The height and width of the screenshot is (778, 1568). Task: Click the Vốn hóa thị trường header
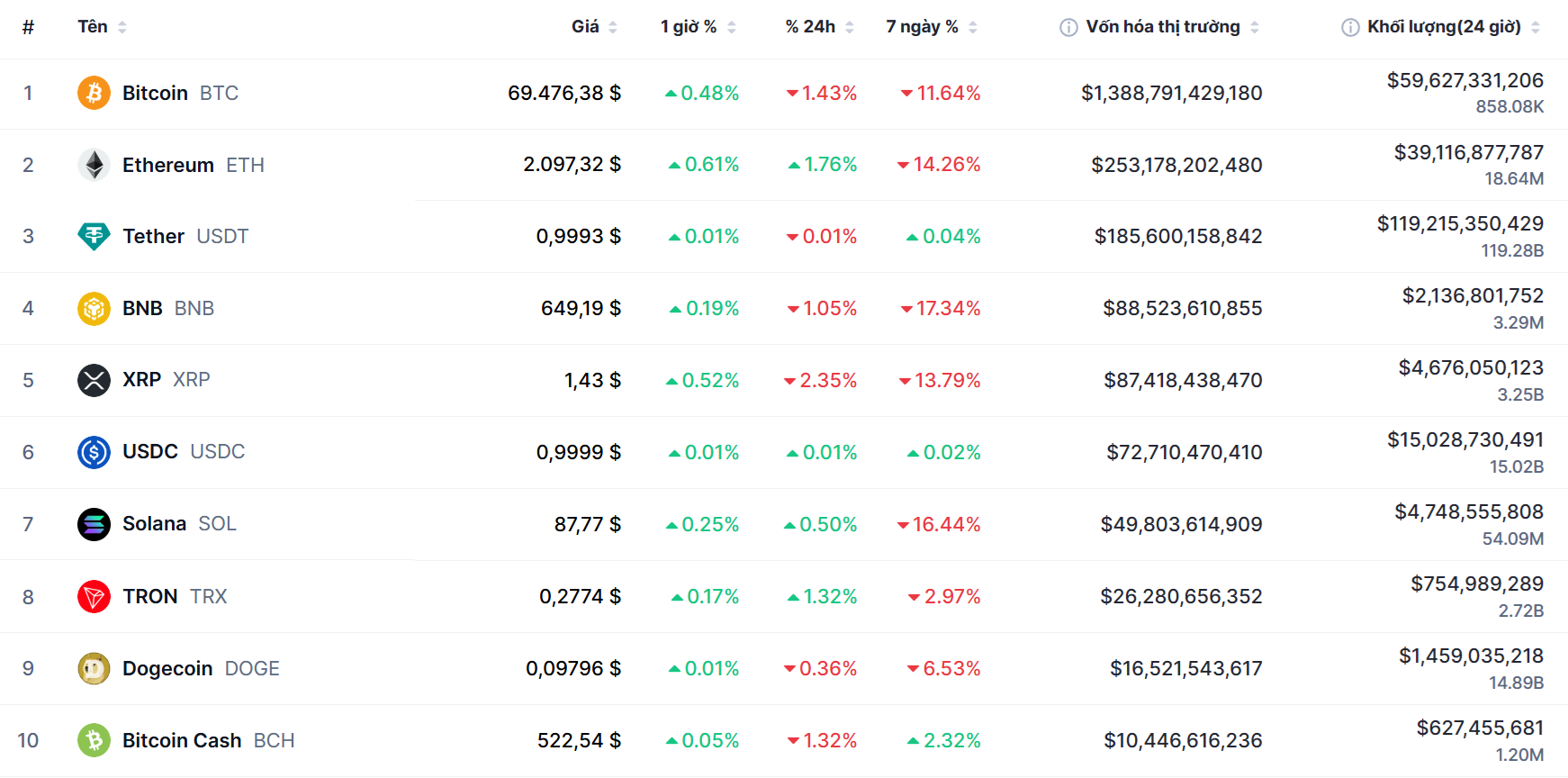(x=1162, y=27)
